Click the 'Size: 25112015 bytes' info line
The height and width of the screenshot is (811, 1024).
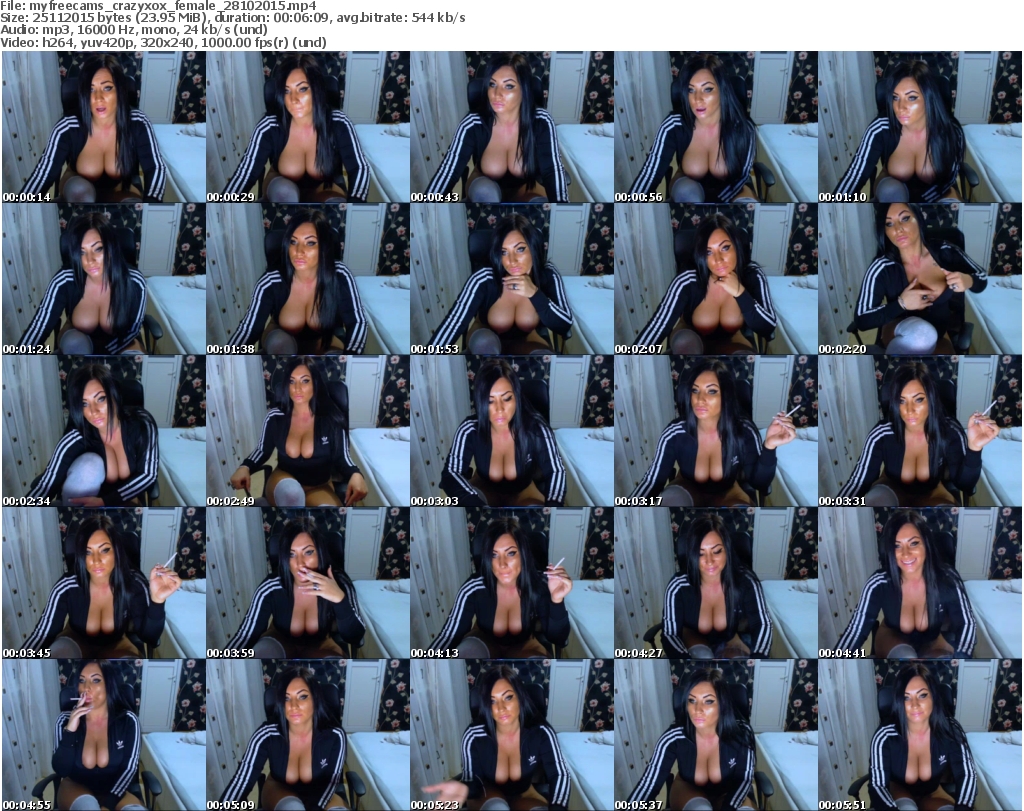pyautogui.click(x=232, y=18)
